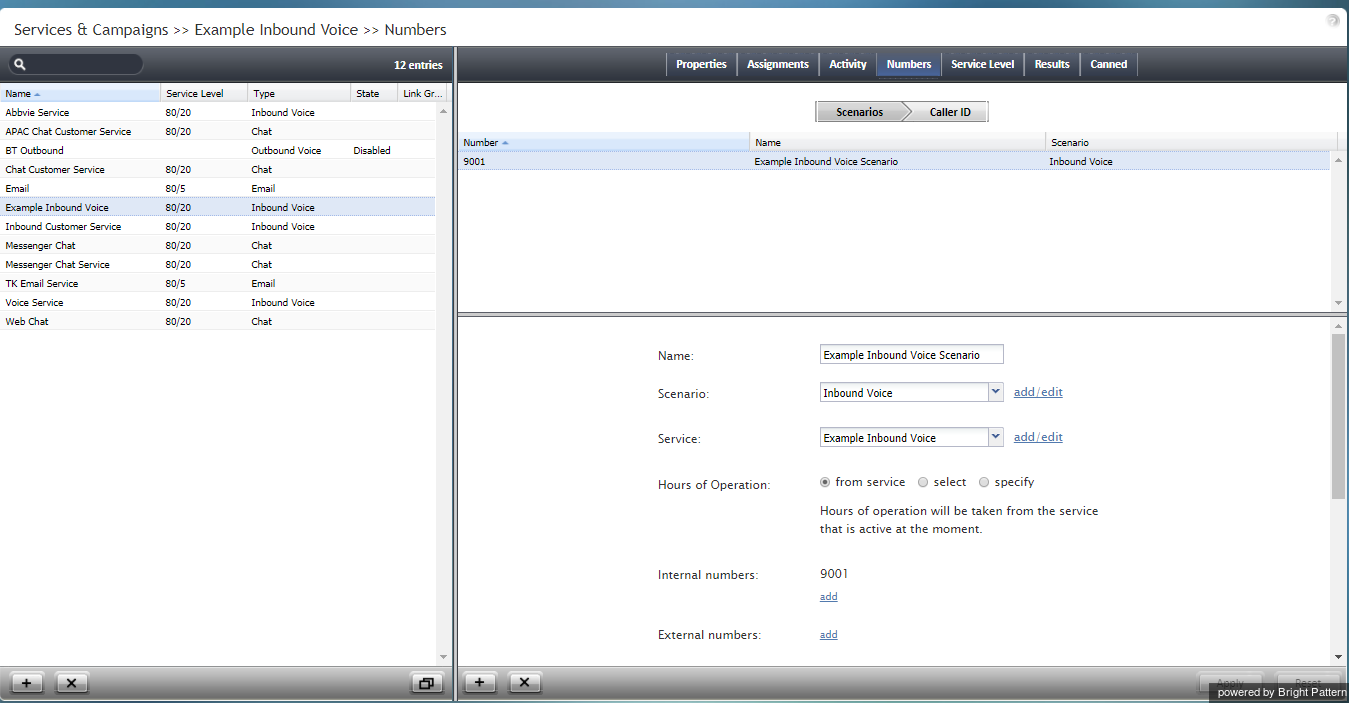Click add link for External numbers
1349x703 pixels.
(x=829, y=635)
